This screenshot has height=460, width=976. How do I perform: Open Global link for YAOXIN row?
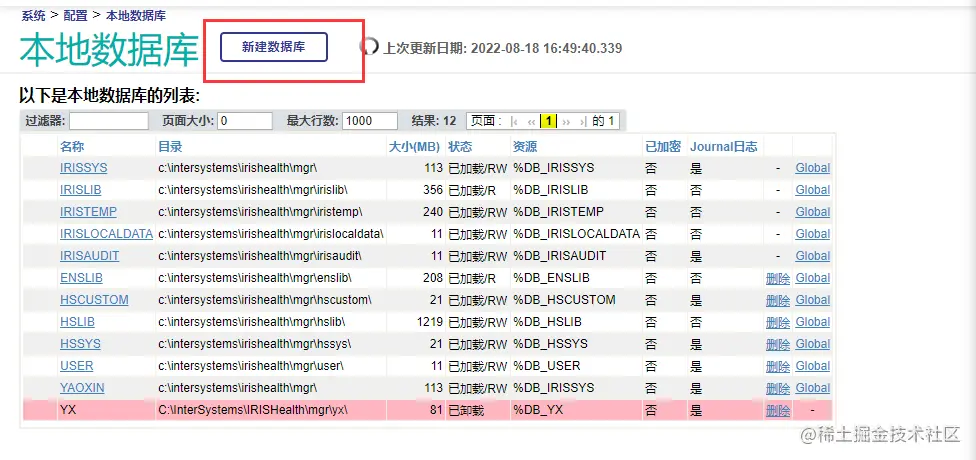813,388
